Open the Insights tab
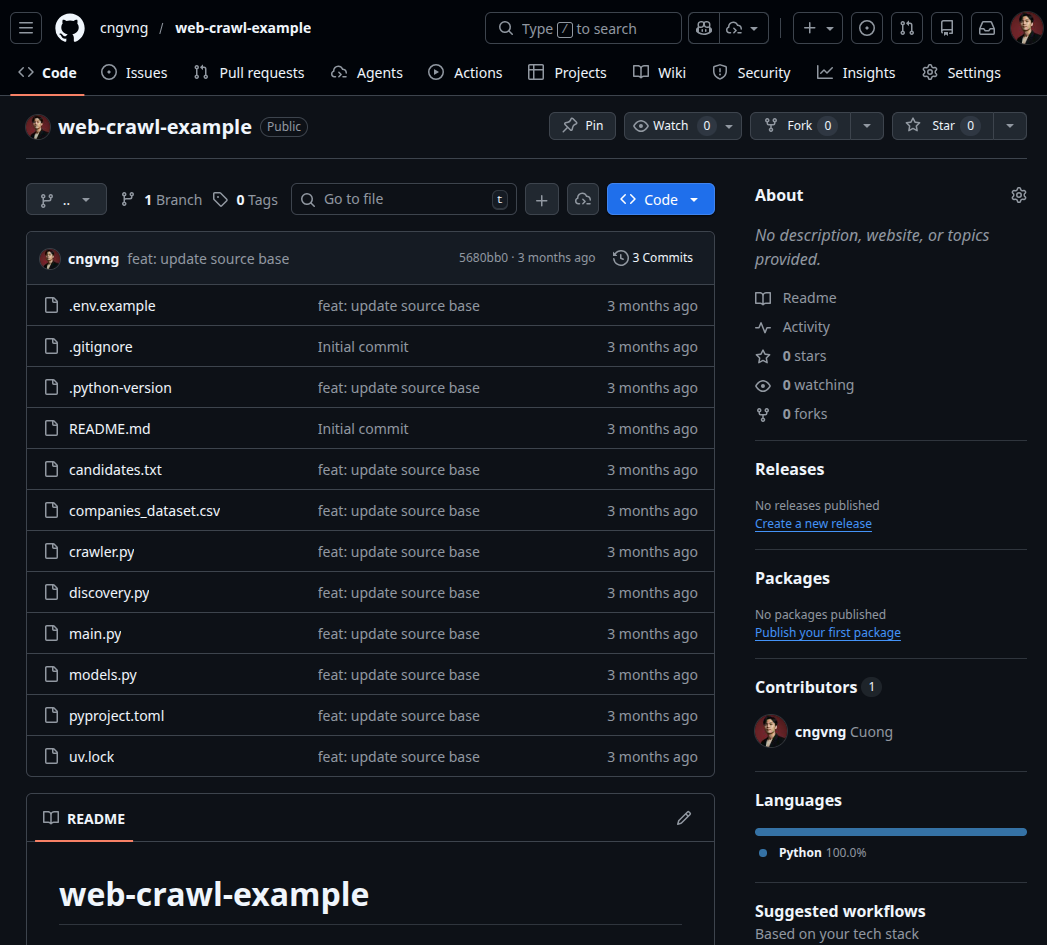The height and width of the screenshot is (945, 1047). pos(855,73)
